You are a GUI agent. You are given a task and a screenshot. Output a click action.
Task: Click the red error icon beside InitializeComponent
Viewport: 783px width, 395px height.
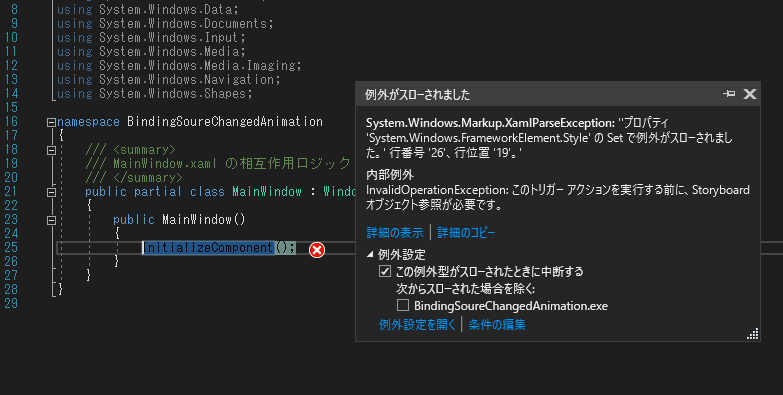(317, 250)
